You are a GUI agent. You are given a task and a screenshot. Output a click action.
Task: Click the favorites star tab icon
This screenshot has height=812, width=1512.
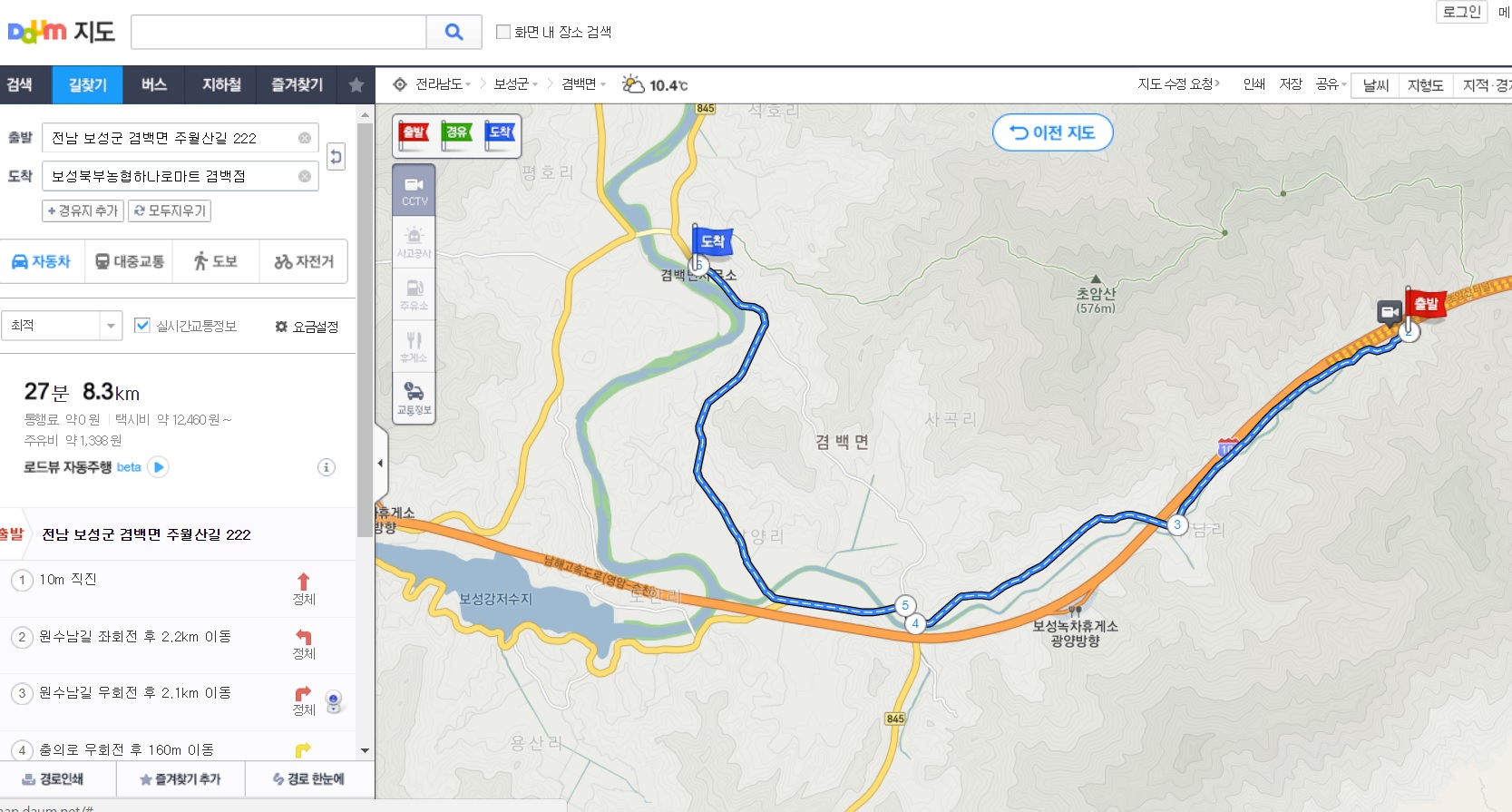pos(356,84)
